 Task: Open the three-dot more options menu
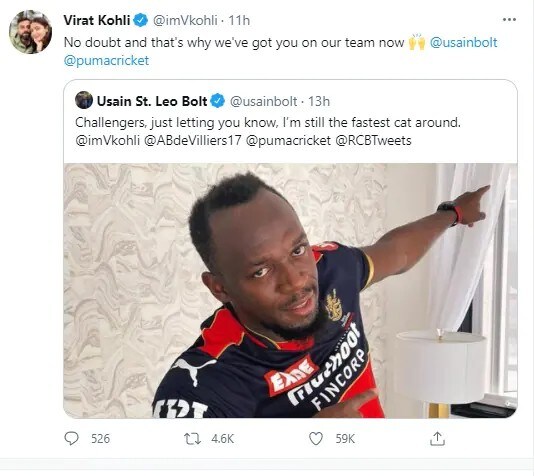click(509, 20)
